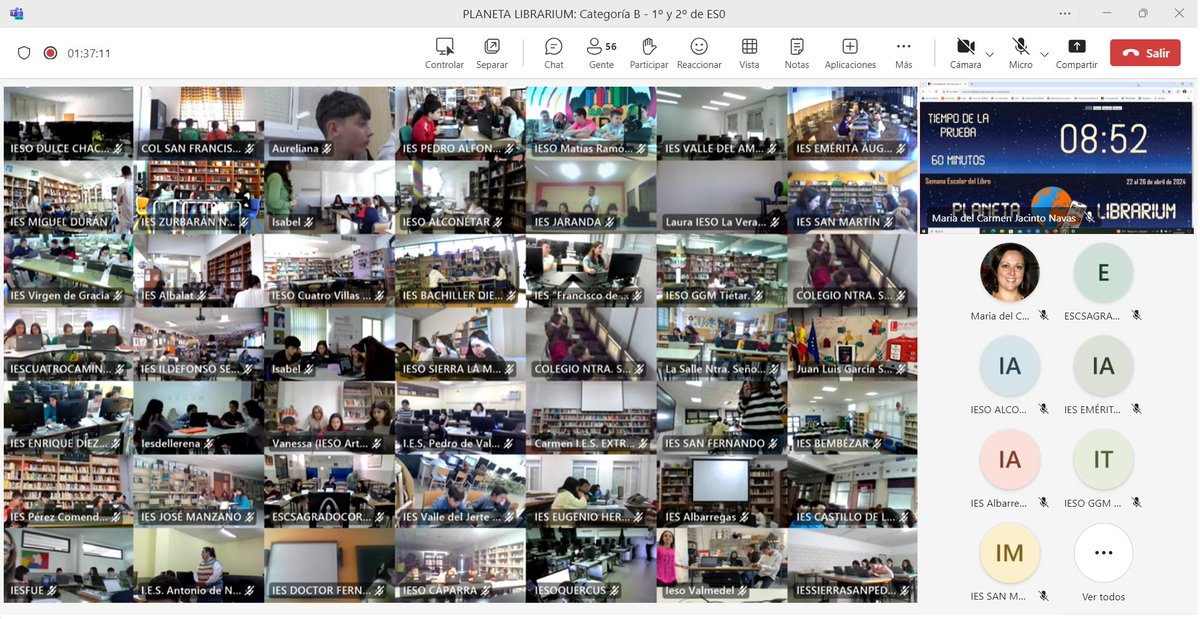Click the Compartir share screen icon

click(1076, 46)
